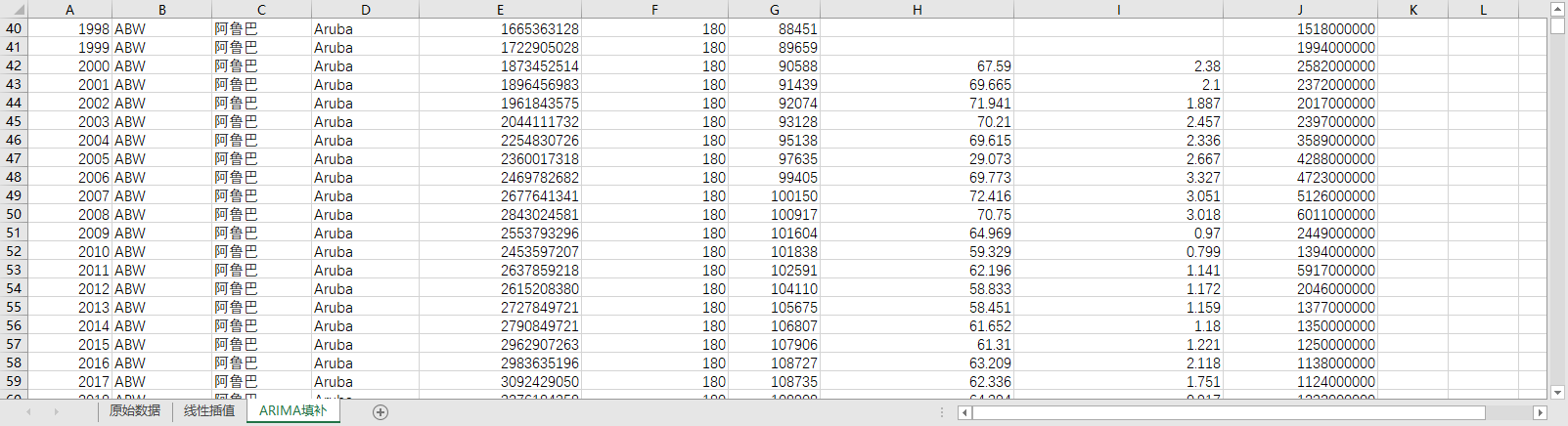This screenshot has height=426, width=1568.
Task: Click cell value 2843024581
Action: tap(500, 215)
